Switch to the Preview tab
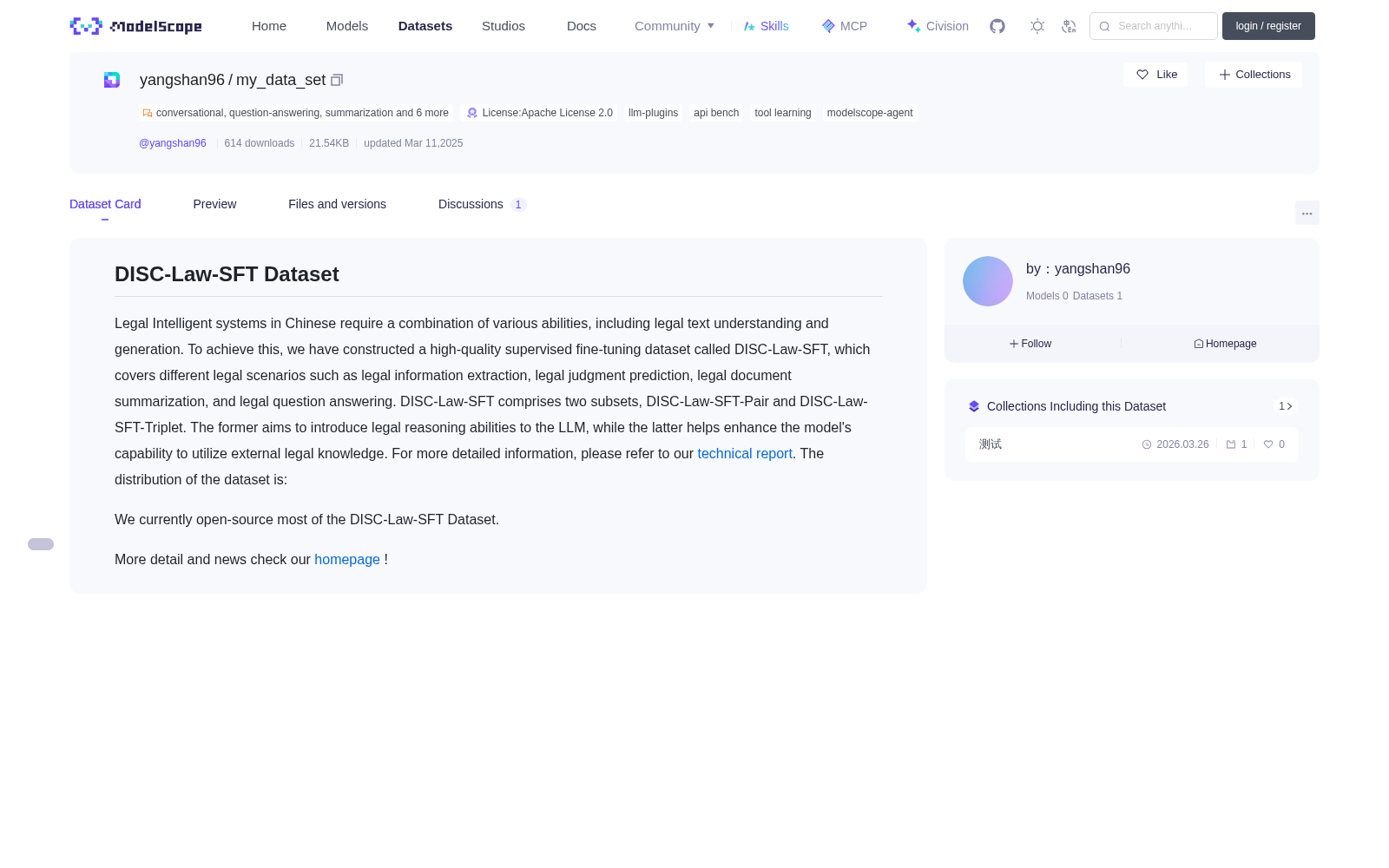Image resolution: width=1389 pixels, height=868 pixels. (x=214, y=204)
